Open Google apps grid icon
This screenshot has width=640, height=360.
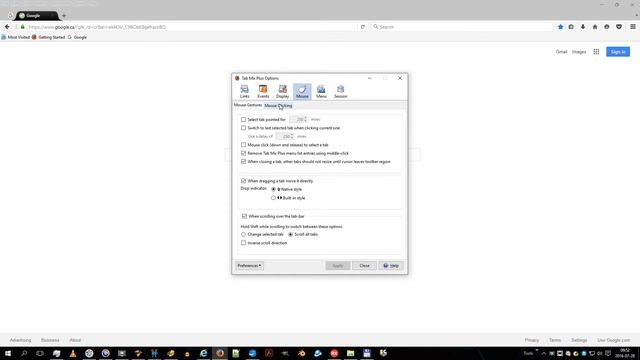click(x=596, y=52)
